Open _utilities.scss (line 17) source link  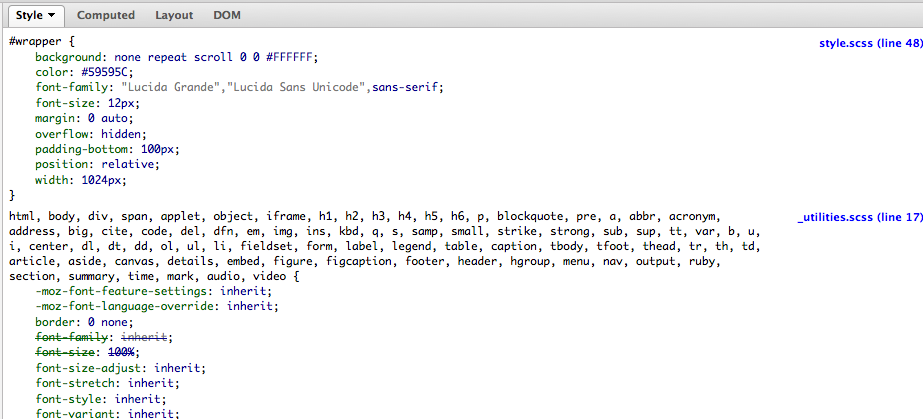click(x=859, y=217)
